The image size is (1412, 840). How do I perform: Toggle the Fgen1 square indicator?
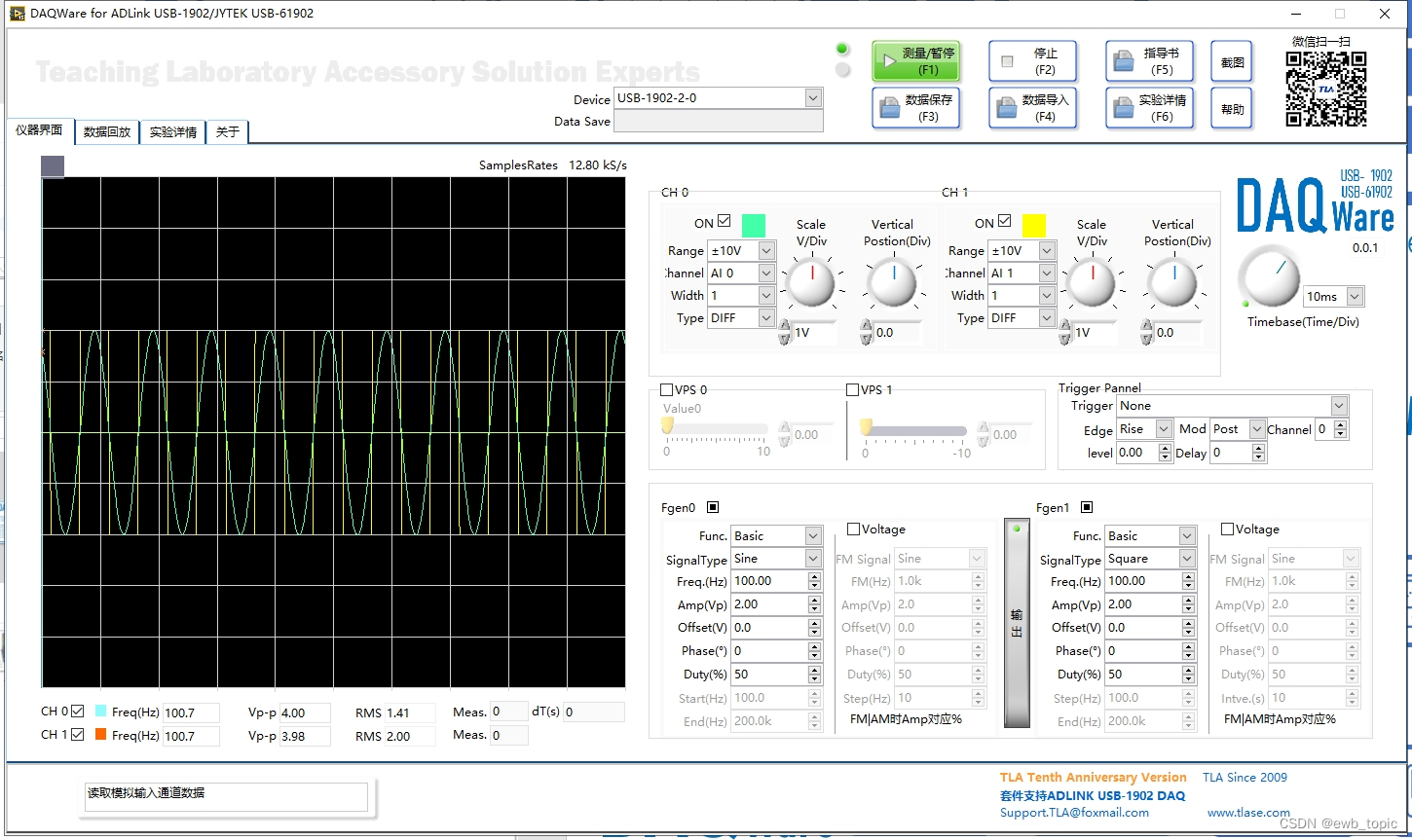tap(1087, 507)
